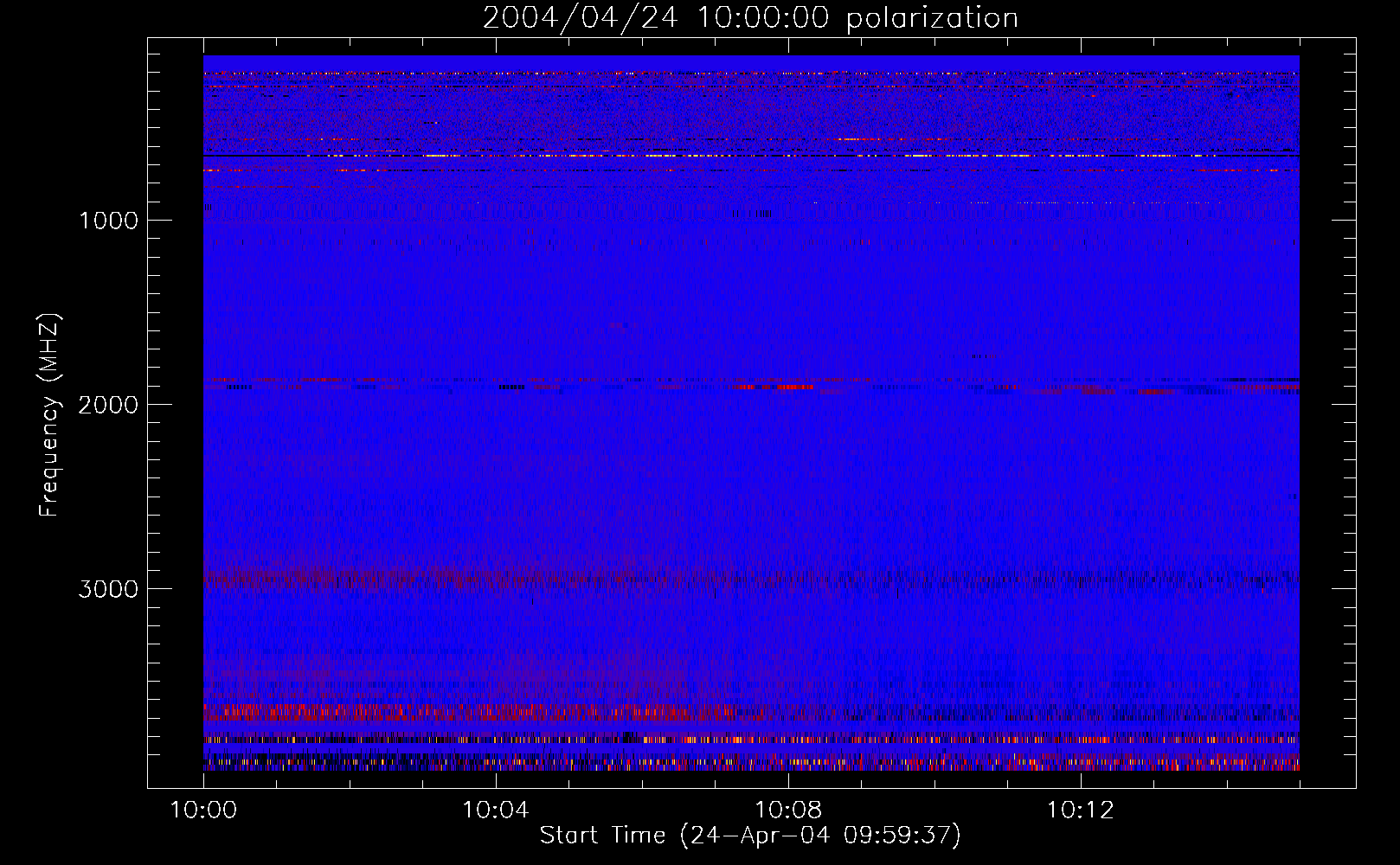Viewport: 1400px width, 865px height.
Task: Click the 10:08 time tick label
Action: (787, 810)
